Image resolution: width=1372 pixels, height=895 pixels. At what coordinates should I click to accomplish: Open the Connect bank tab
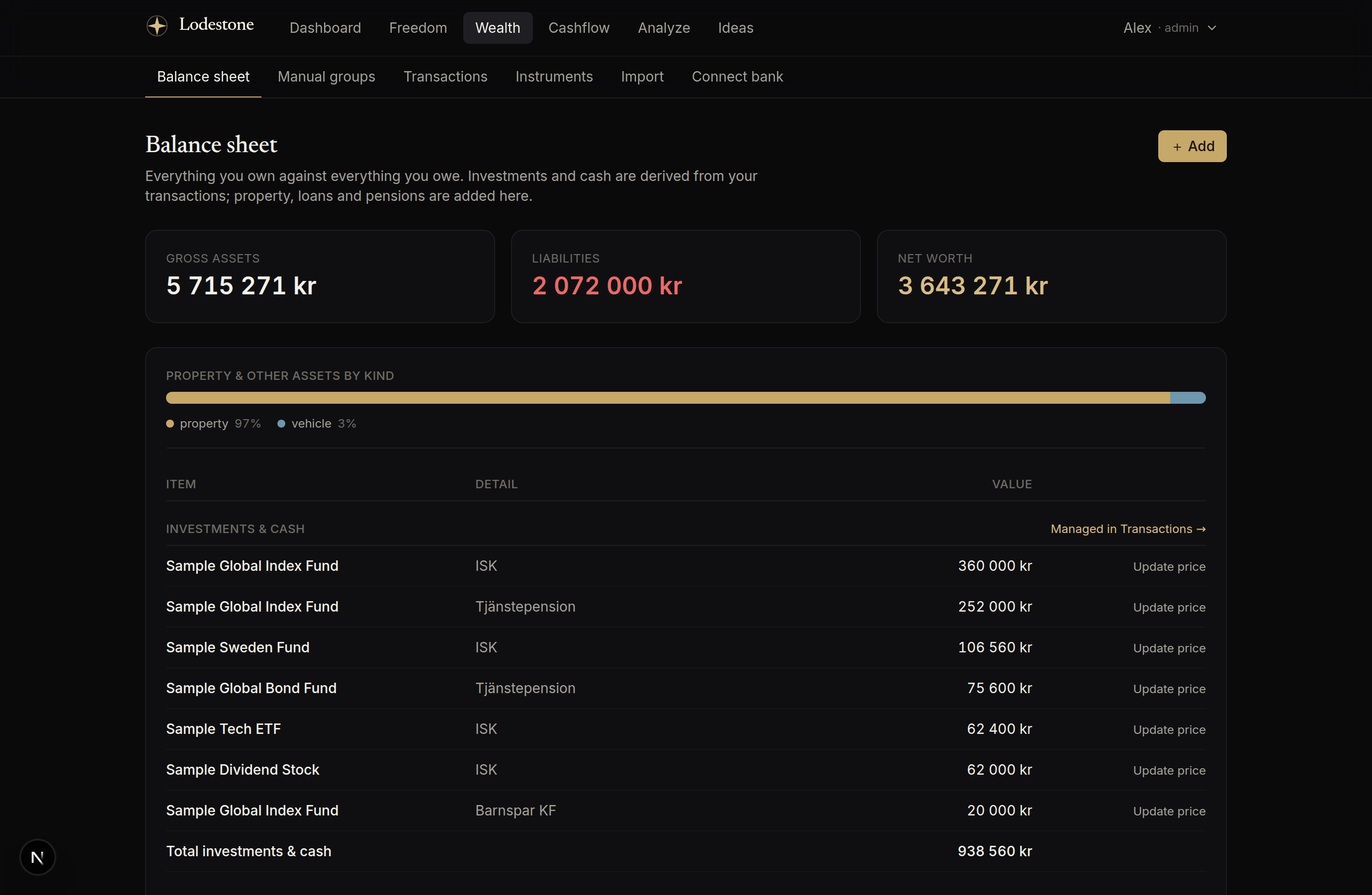pyautogui.click(x=737, y=77)
